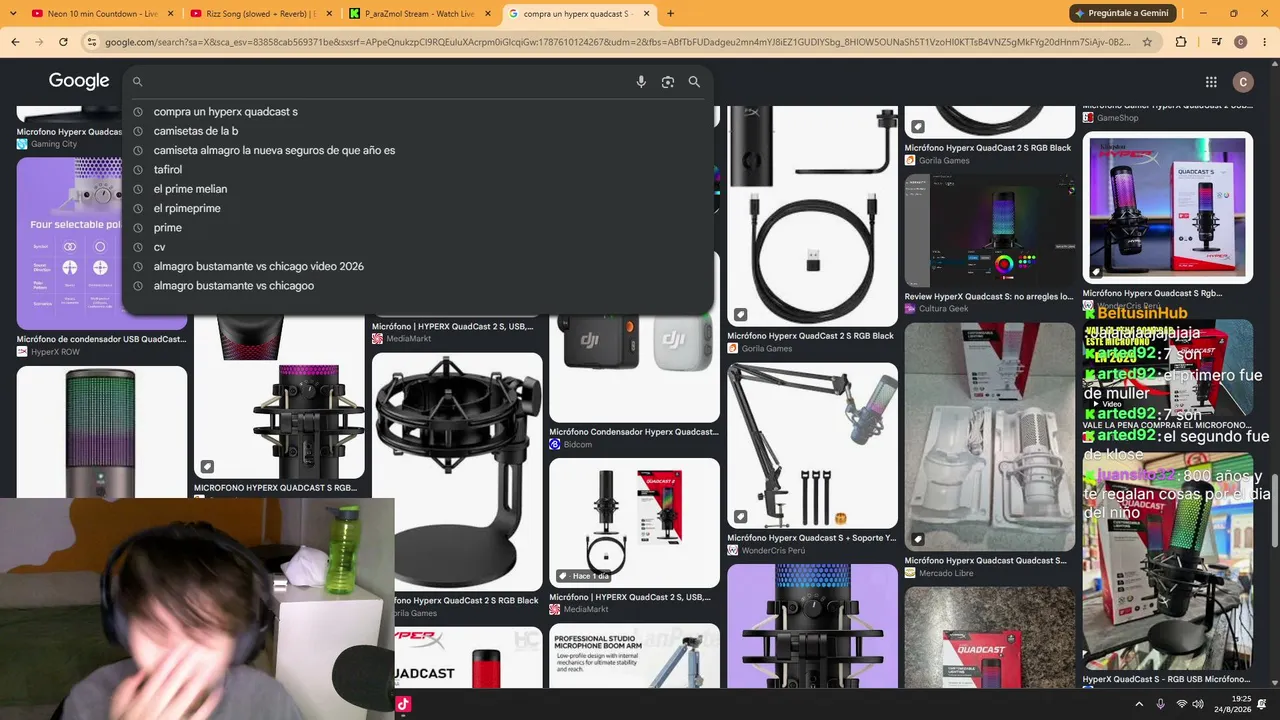This screenshot has height=720, width=1280.
Task: Show hidden system tray icons
Action: (x=1140, y=704)
